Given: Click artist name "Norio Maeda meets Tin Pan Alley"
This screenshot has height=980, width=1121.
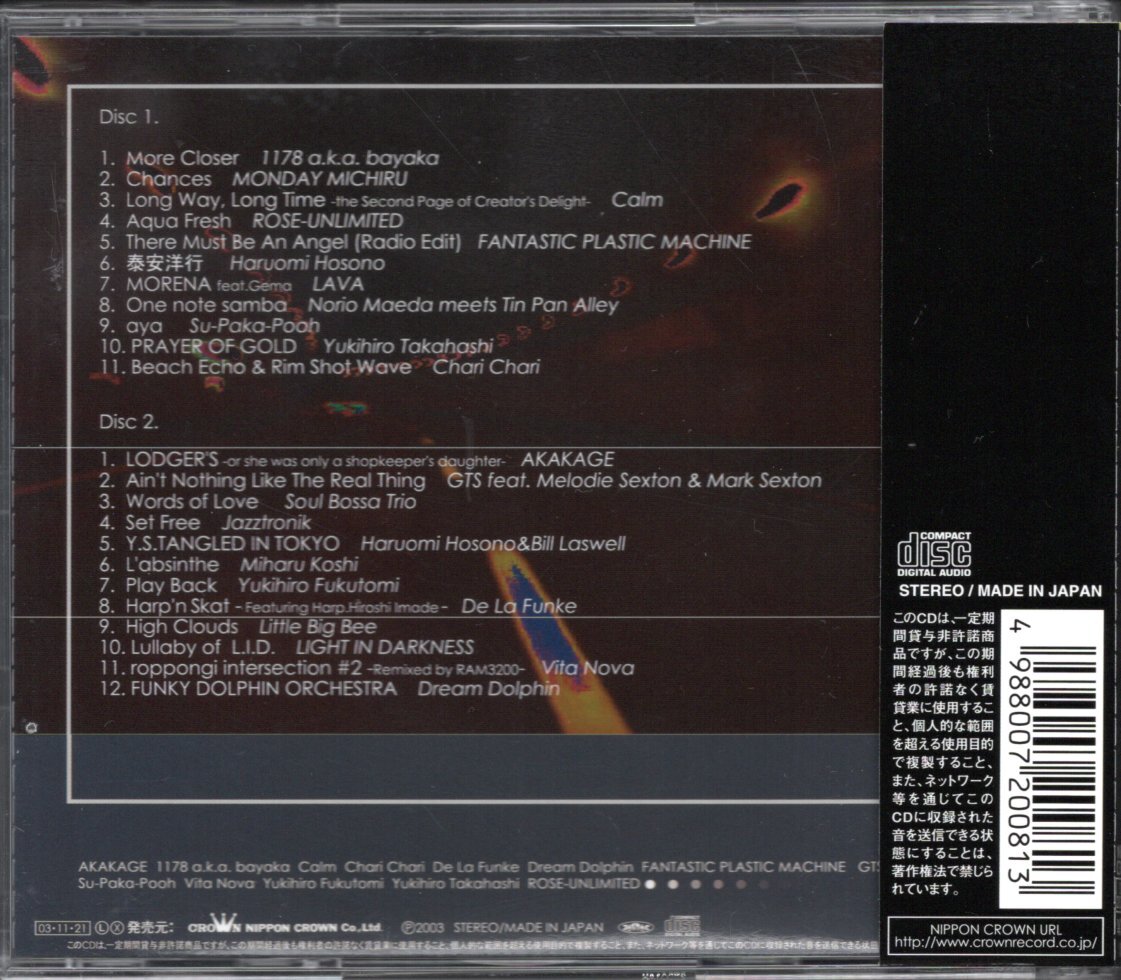Looking at the screenshot, I should click(x=463, y=305).
